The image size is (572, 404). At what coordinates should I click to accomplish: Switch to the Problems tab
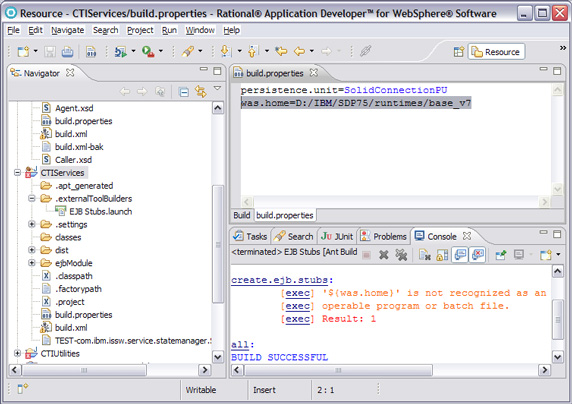(x=384, y=236)
